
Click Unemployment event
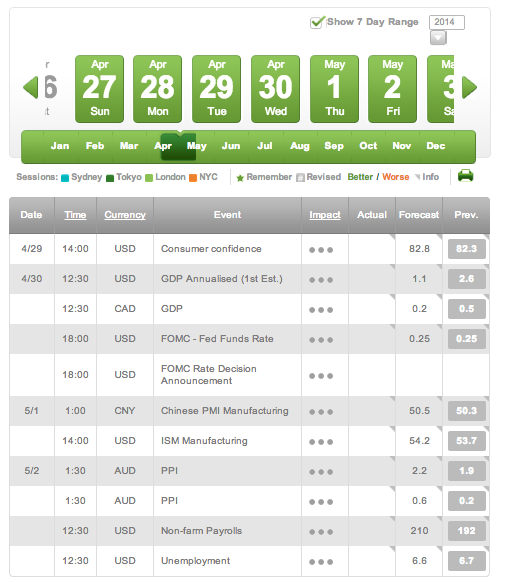(x=196, y=561)
